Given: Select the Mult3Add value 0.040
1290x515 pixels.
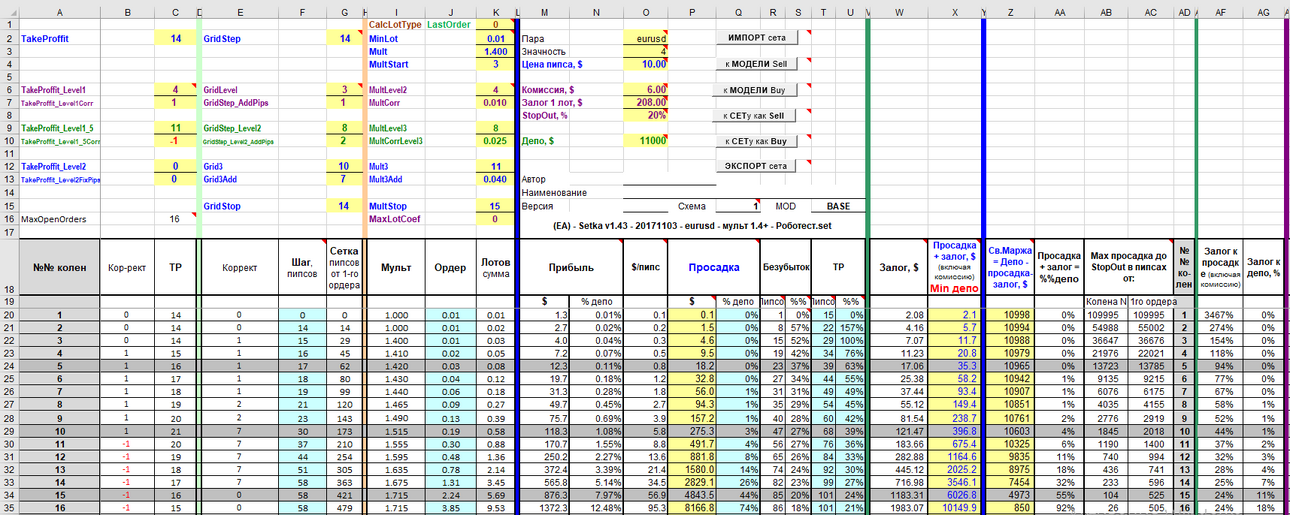Looking at the screenshot, I should [495, 179].
